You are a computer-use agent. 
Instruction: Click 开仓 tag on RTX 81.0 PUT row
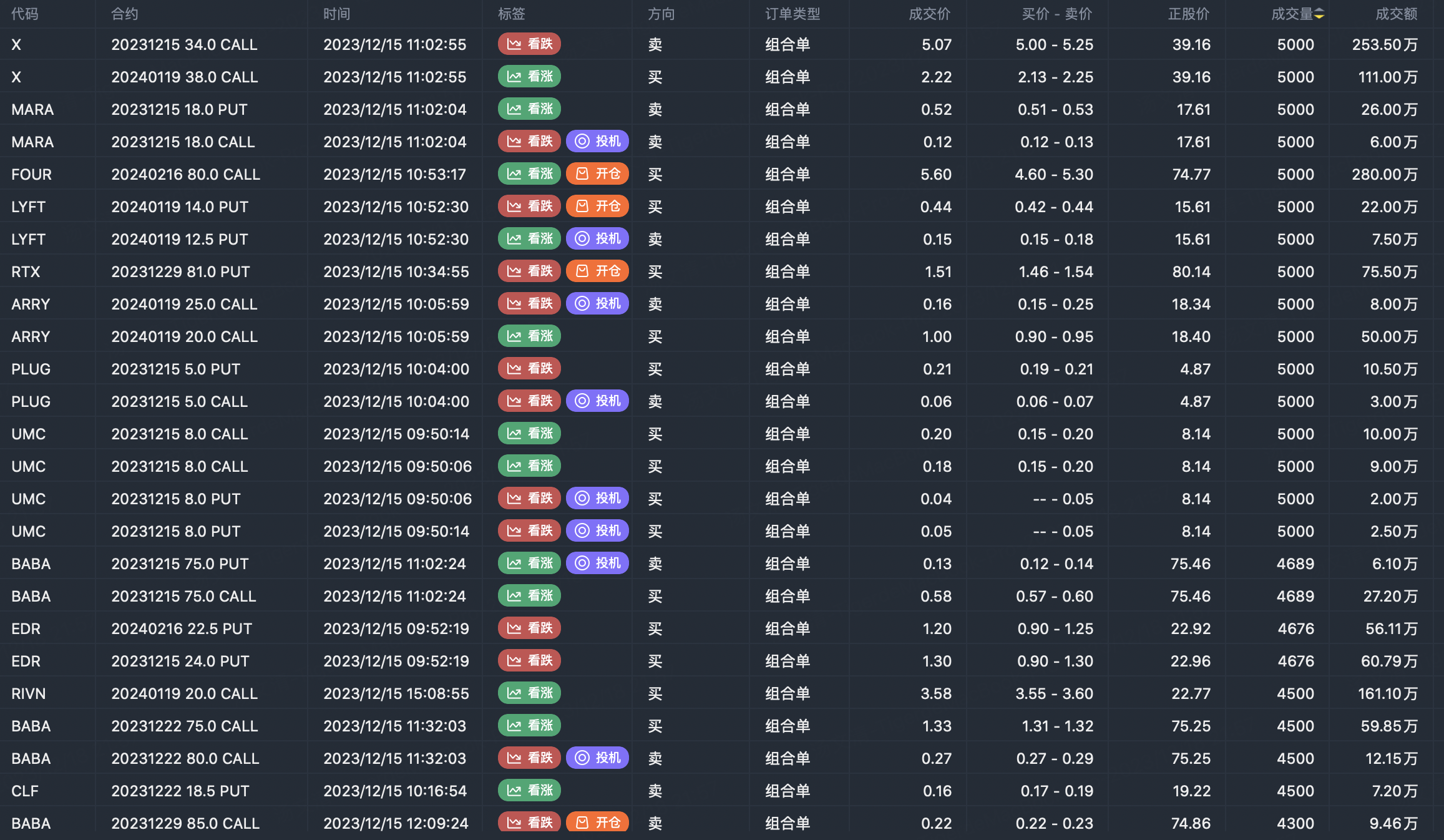tap(597, 271)
